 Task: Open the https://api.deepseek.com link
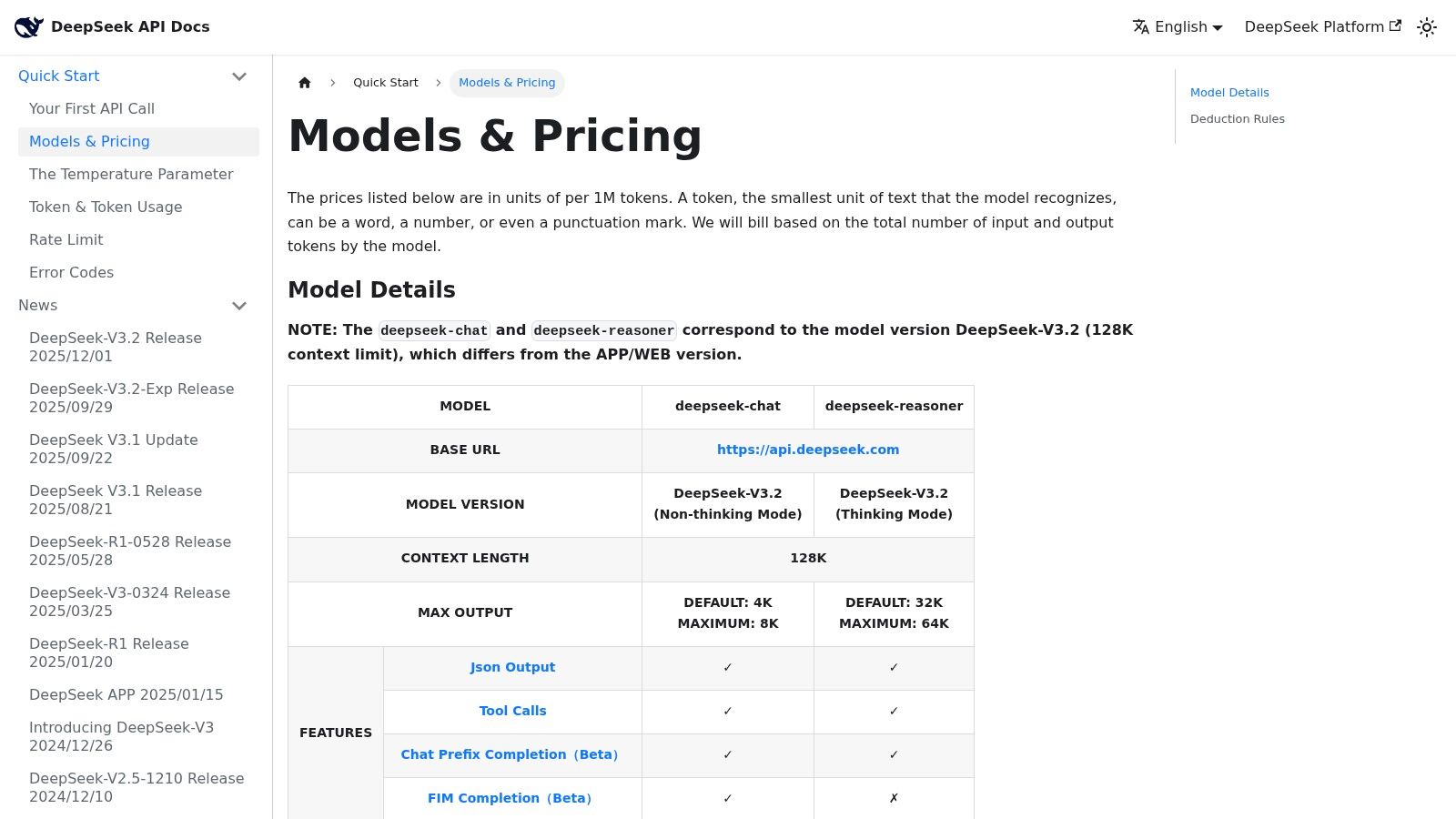(x=808, y=450)
